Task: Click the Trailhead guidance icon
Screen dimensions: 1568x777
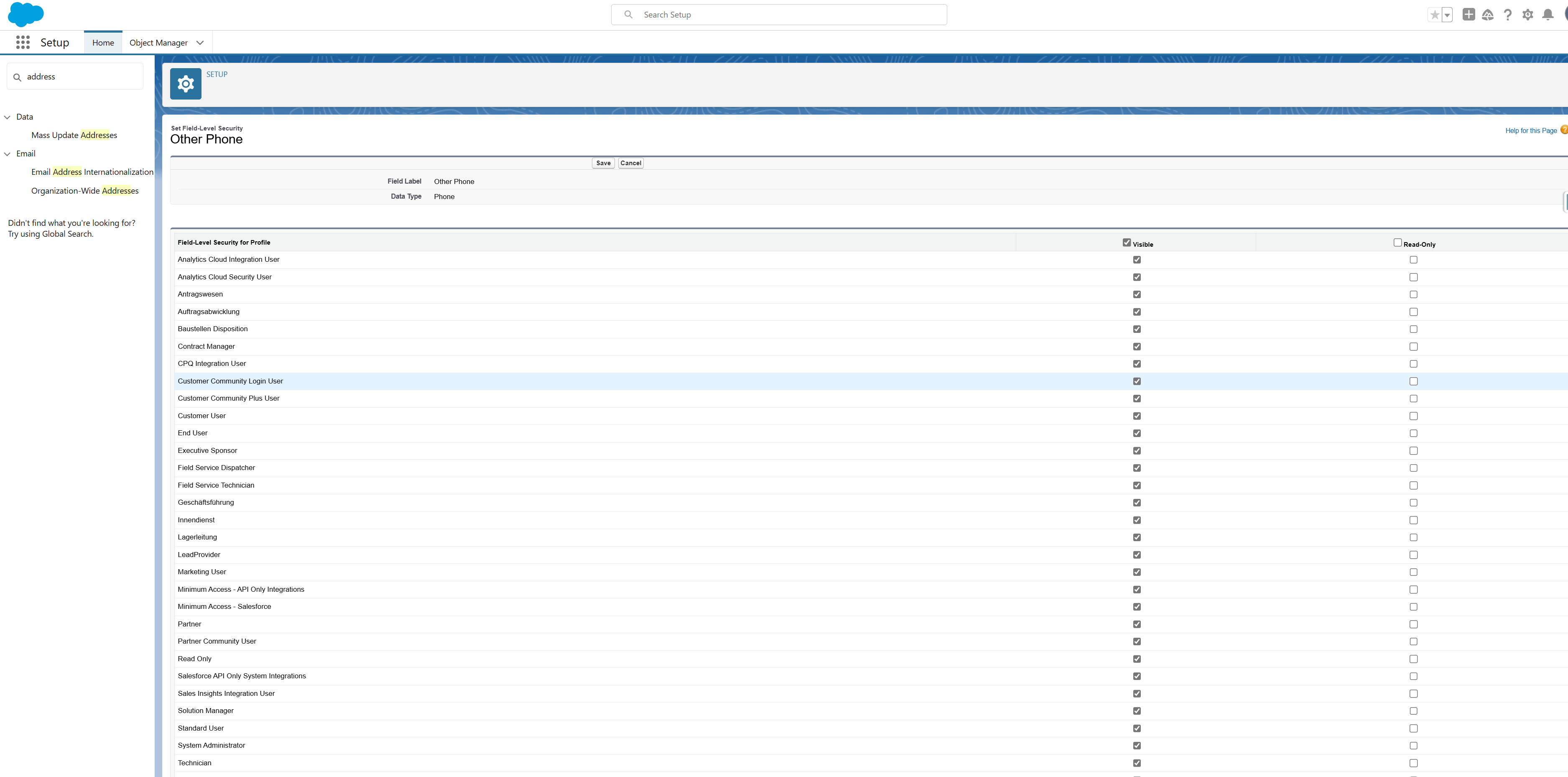Action: (x=1488, y=15)
